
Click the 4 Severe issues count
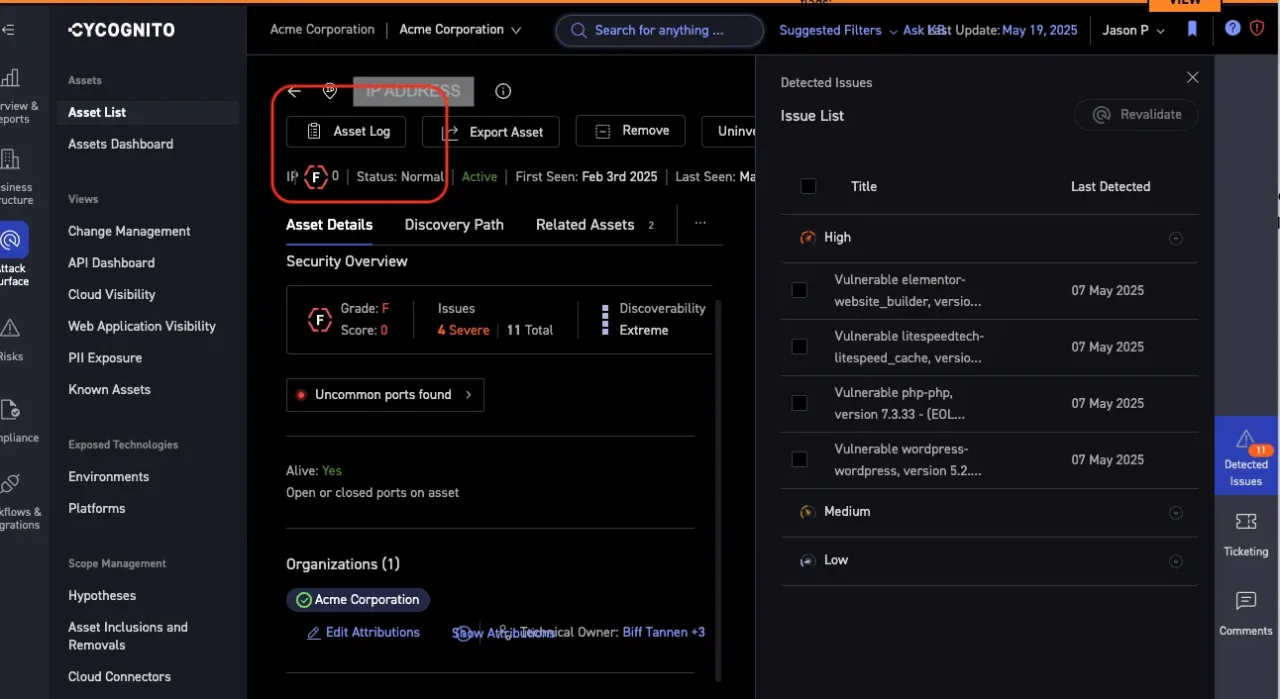coord(463,330)
